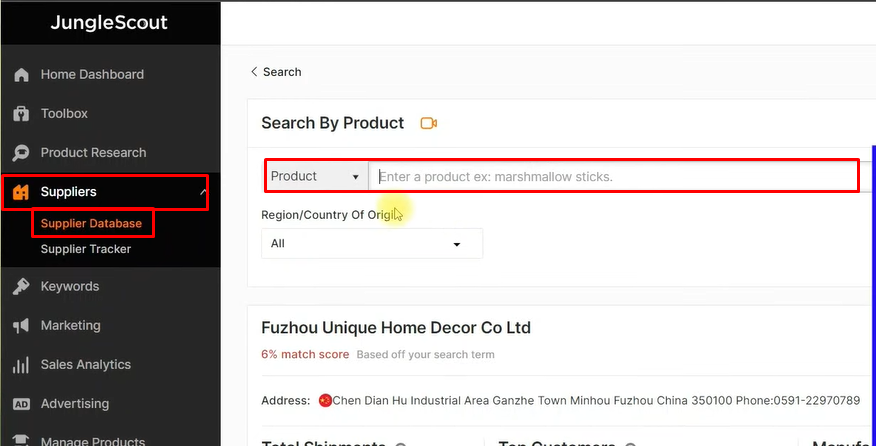Click the orange Suppliers factory icon
The height and width of the screenshot is (446, 876).
[x=21, y=192]
